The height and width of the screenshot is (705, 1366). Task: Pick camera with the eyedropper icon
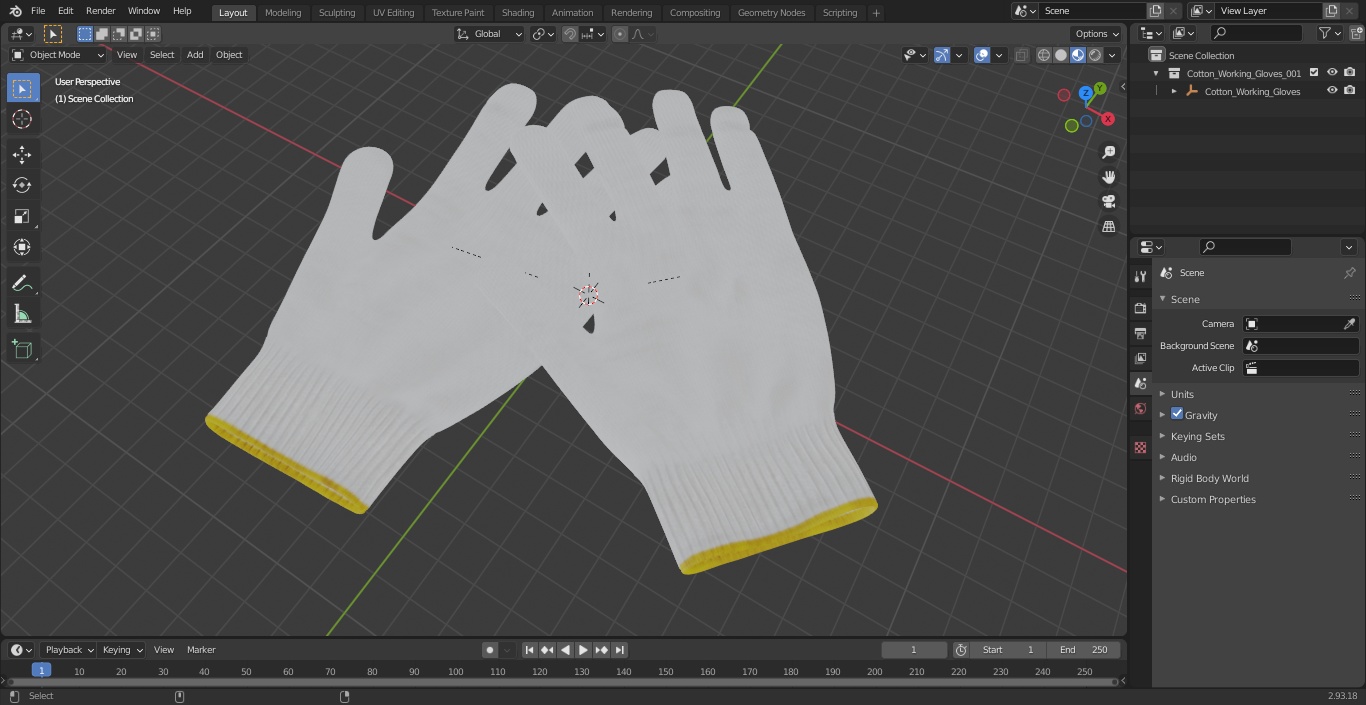[1349, 324]
